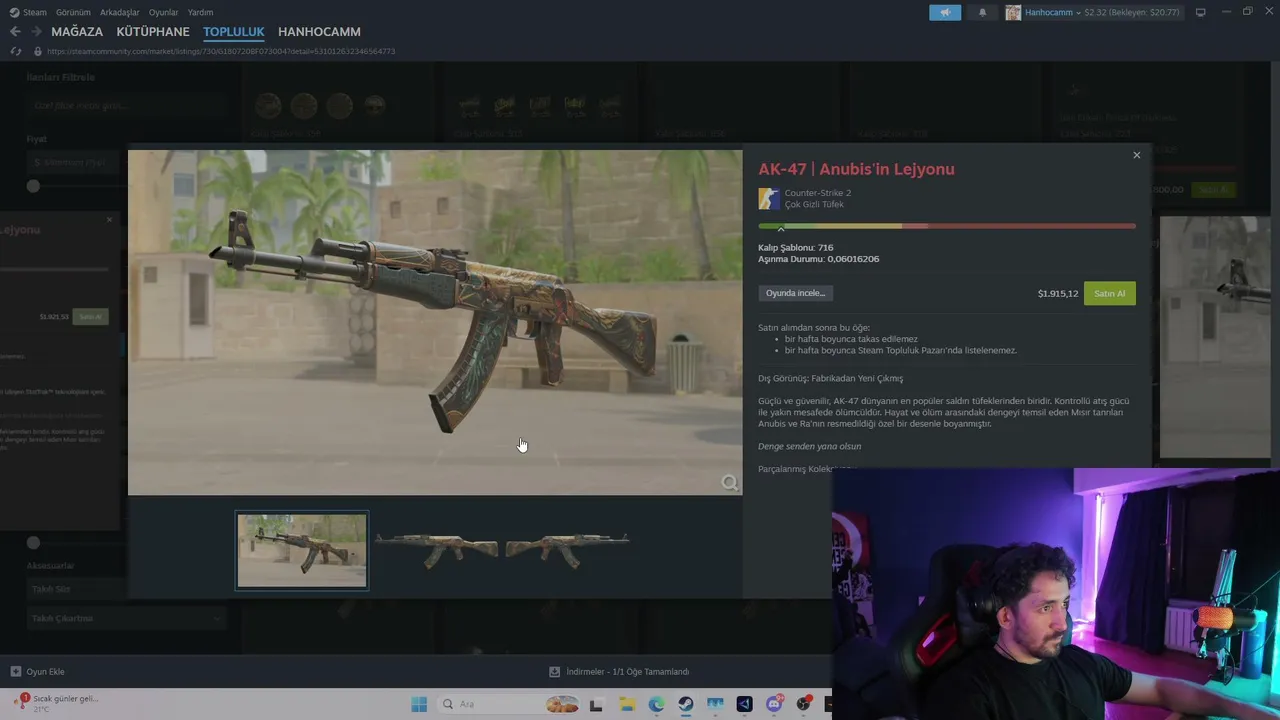This screenshot has width=1280, height=720.
Task: Open Discord from the taskbar
Action: pyautogui.click(x=774, y=704)
